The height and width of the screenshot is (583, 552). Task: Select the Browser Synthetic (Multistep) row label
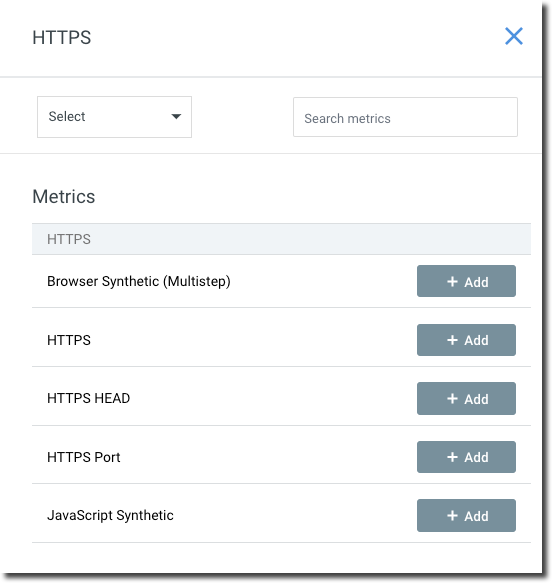139,281
